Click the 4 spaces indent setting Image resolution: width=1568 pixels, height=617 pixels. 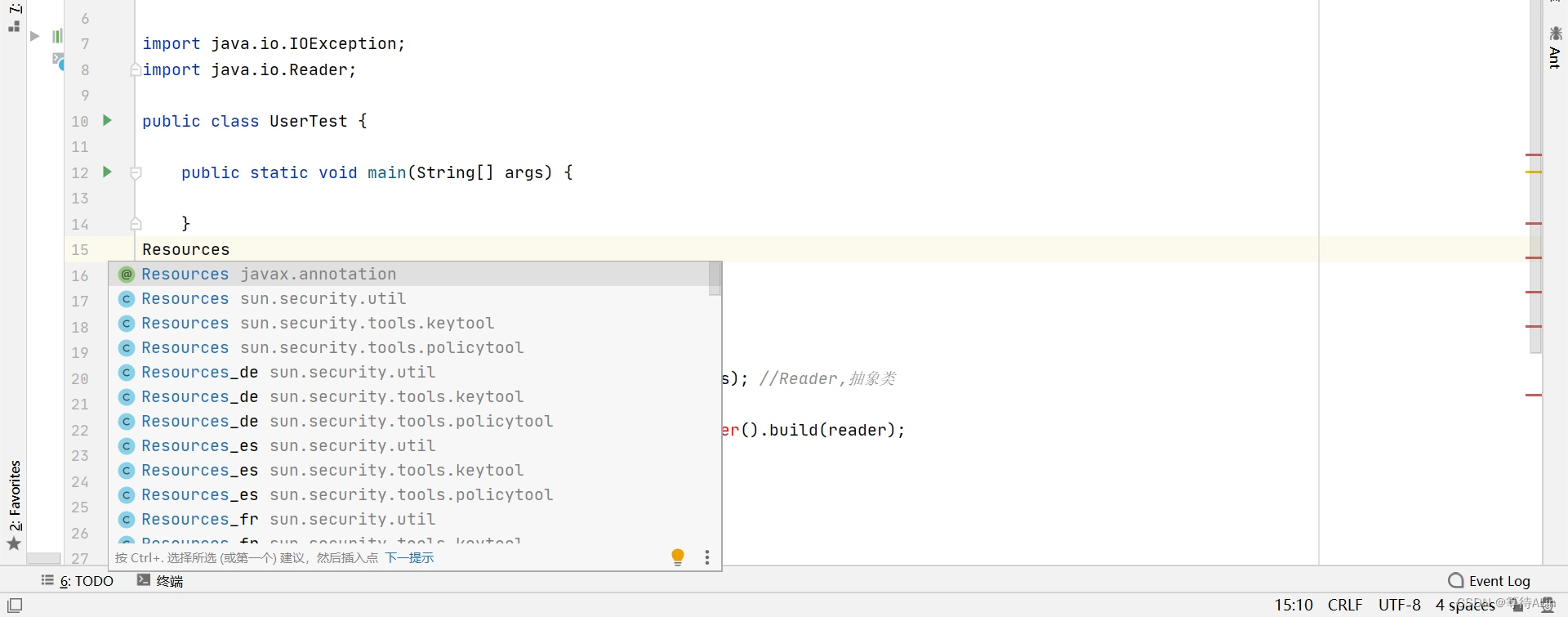coord(1465,606)
